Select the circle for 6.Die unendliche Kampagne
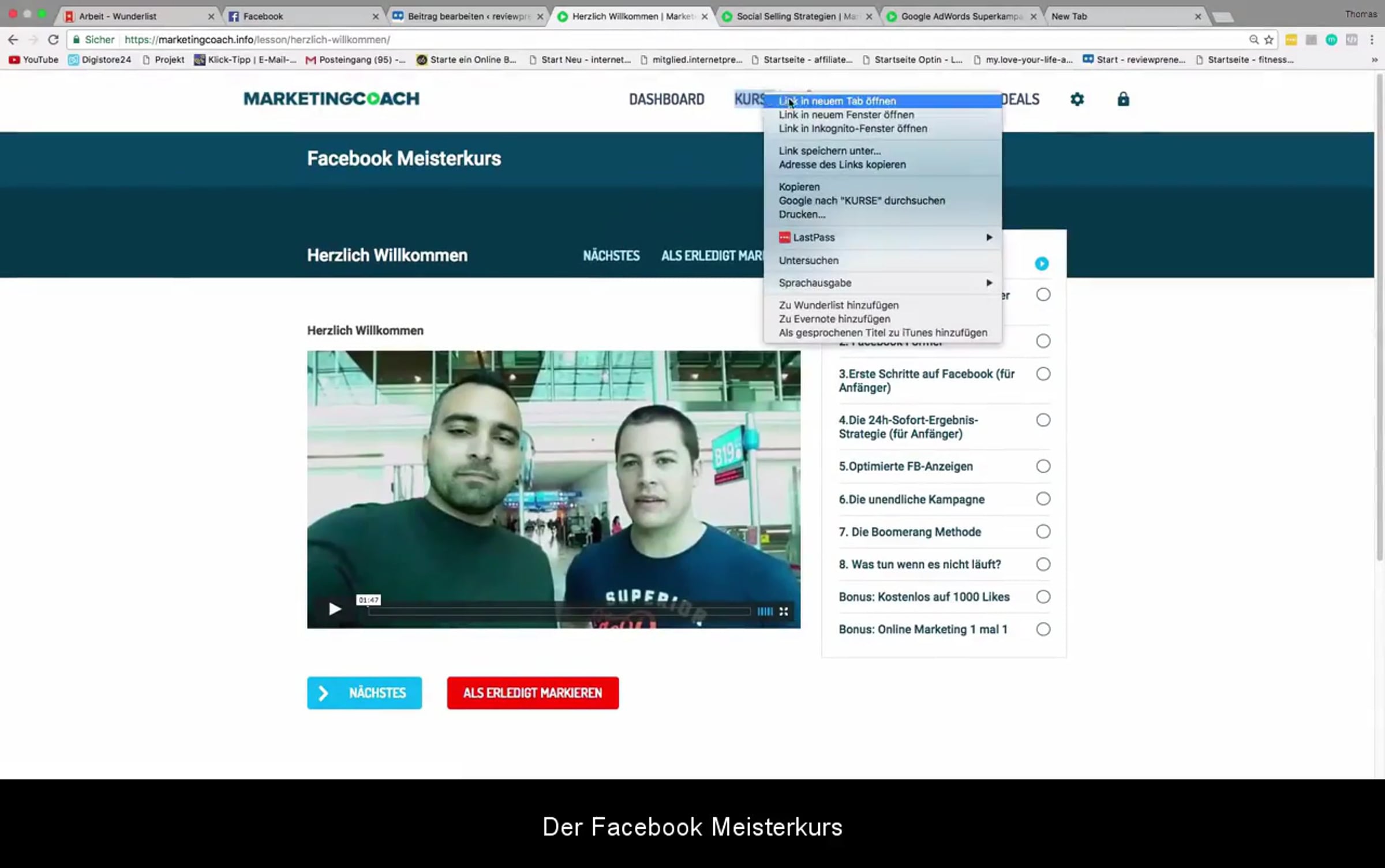 point(1043,499)
